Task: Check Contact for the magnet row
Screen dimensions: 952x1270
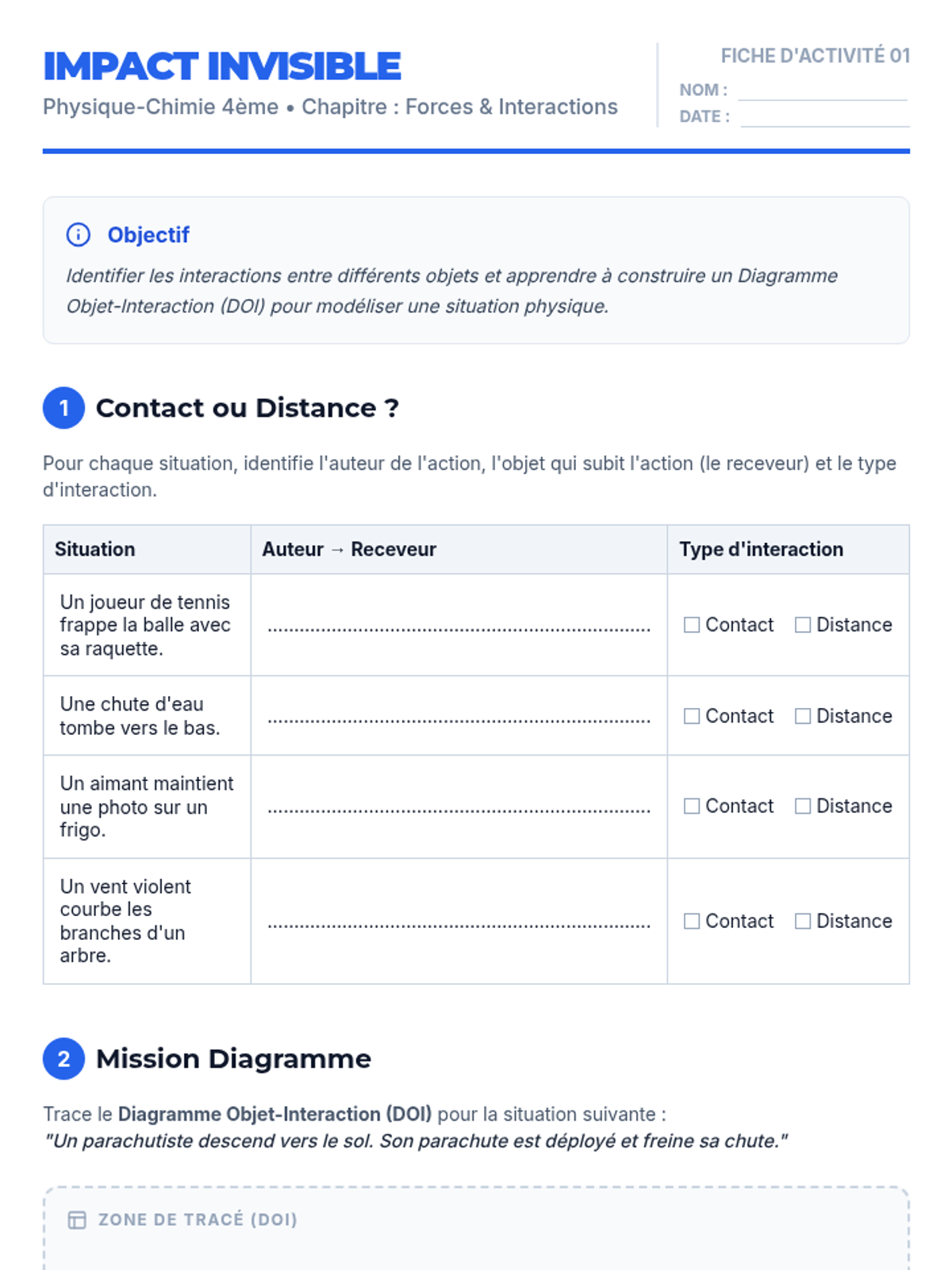Action: point(692,806)
